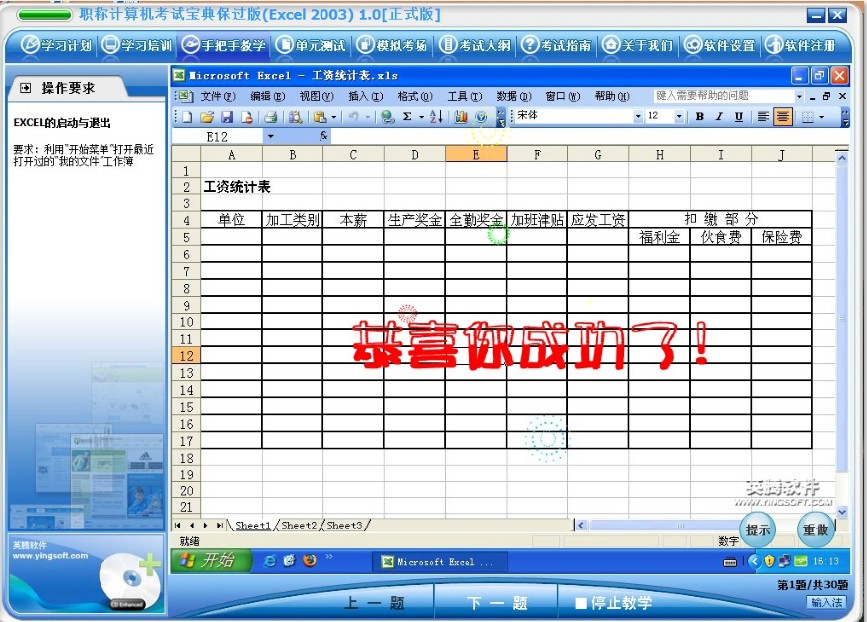Click the Align Left icon
Image resolution: width=867 pixels, height=622 pixels.
(763, 116)
